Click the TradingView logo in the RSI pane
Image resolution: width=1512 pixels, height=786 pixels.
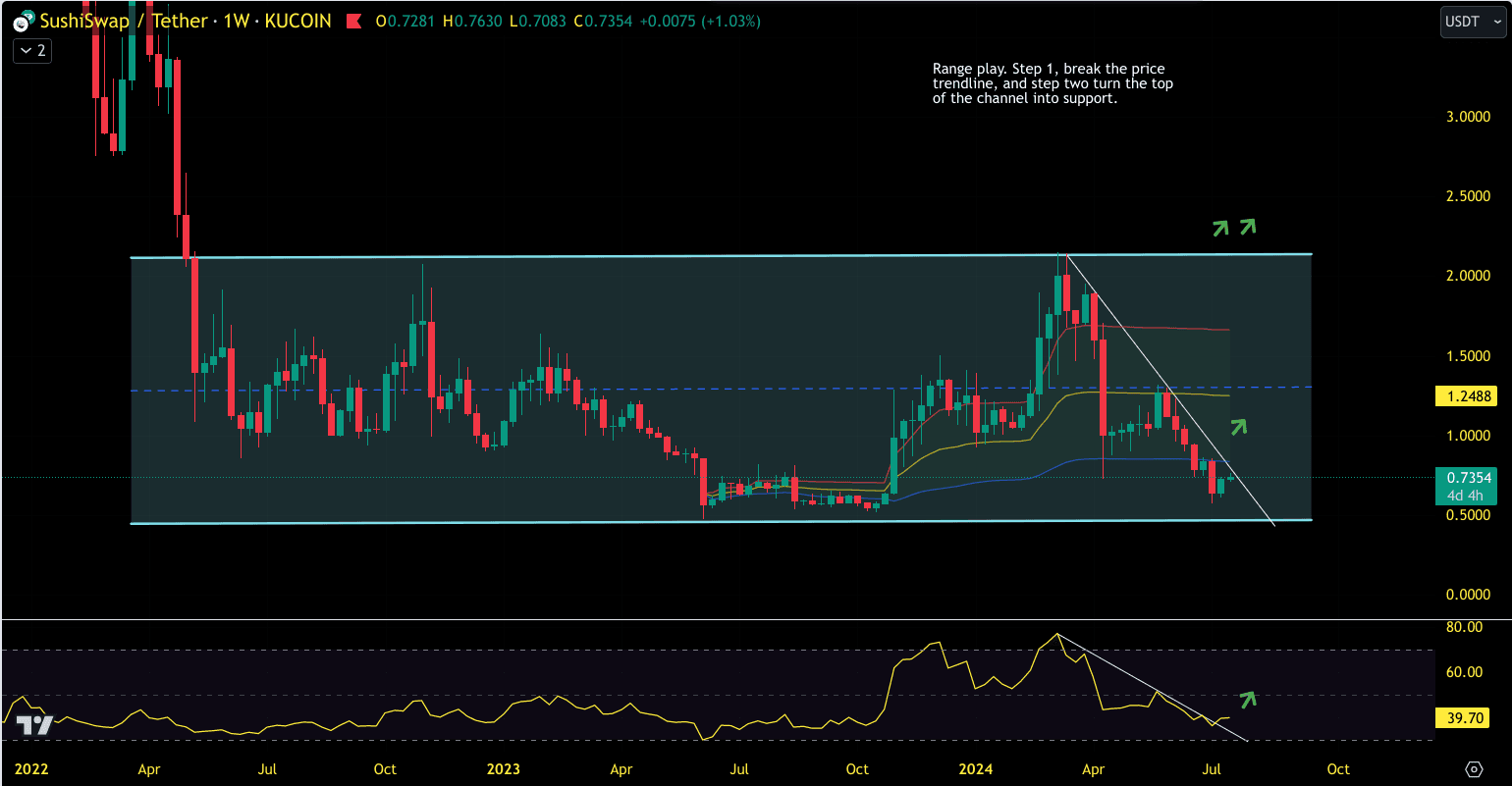tap(35, 726)
